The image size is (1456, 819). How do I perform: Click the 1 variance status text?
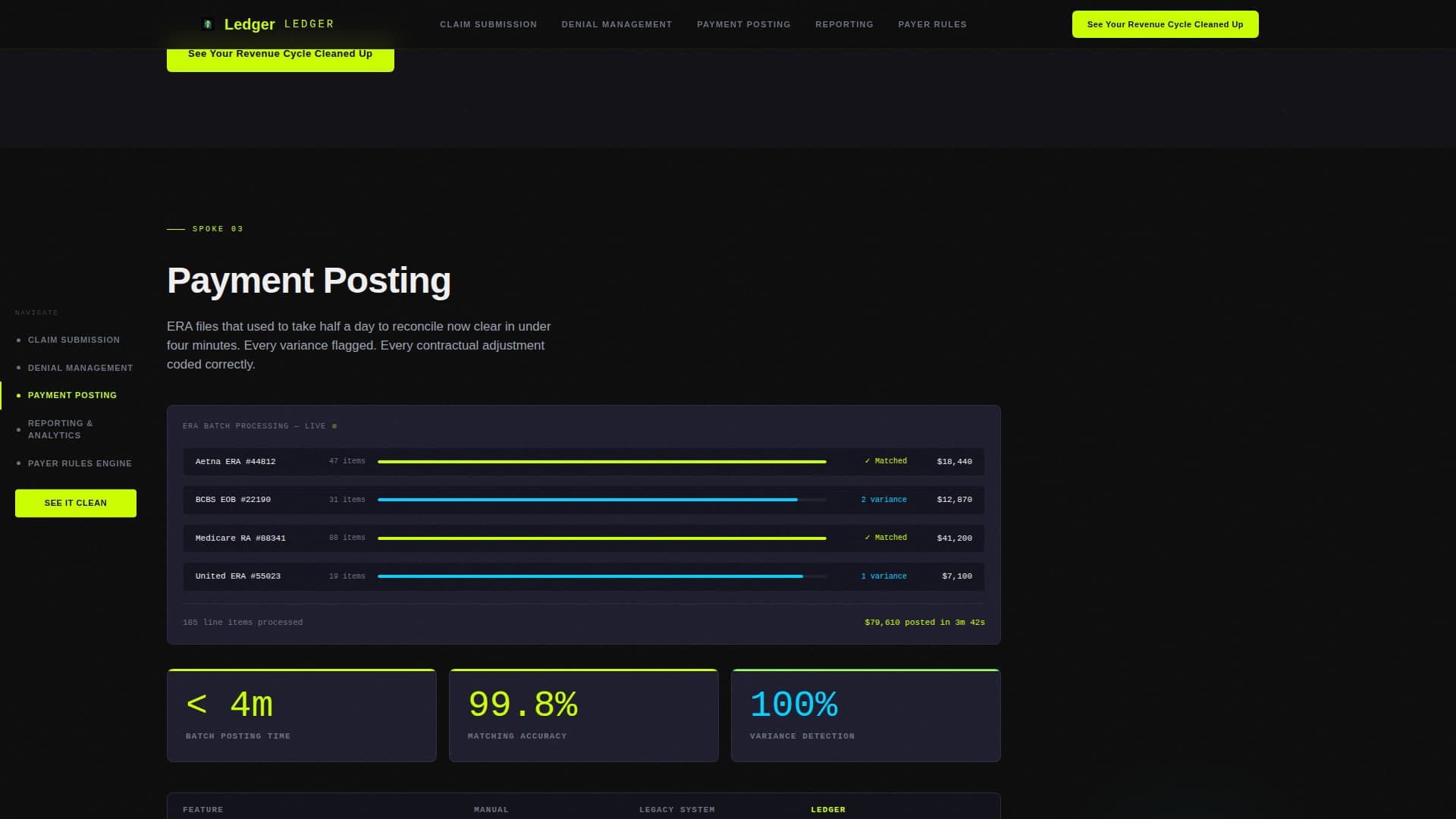click(x=884, y=576)
